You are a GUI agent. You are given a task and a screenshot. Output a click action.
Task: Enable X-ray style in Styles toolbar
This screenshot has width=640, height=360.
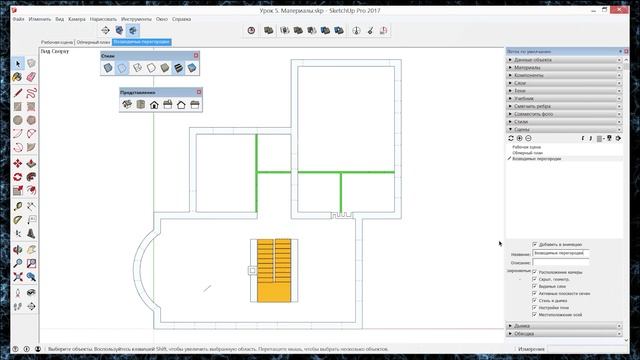108,68
